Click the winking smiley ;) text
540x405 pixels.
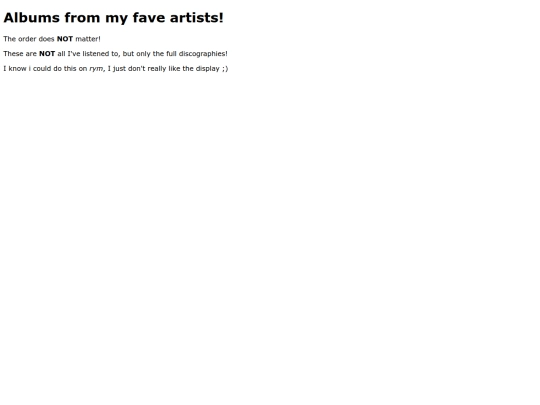225,69
